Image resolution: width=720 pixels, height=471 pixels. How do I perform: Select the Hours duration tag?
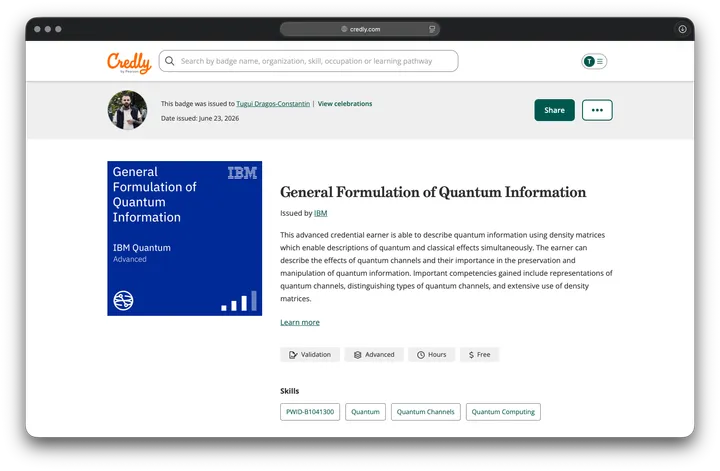(432, 354)
